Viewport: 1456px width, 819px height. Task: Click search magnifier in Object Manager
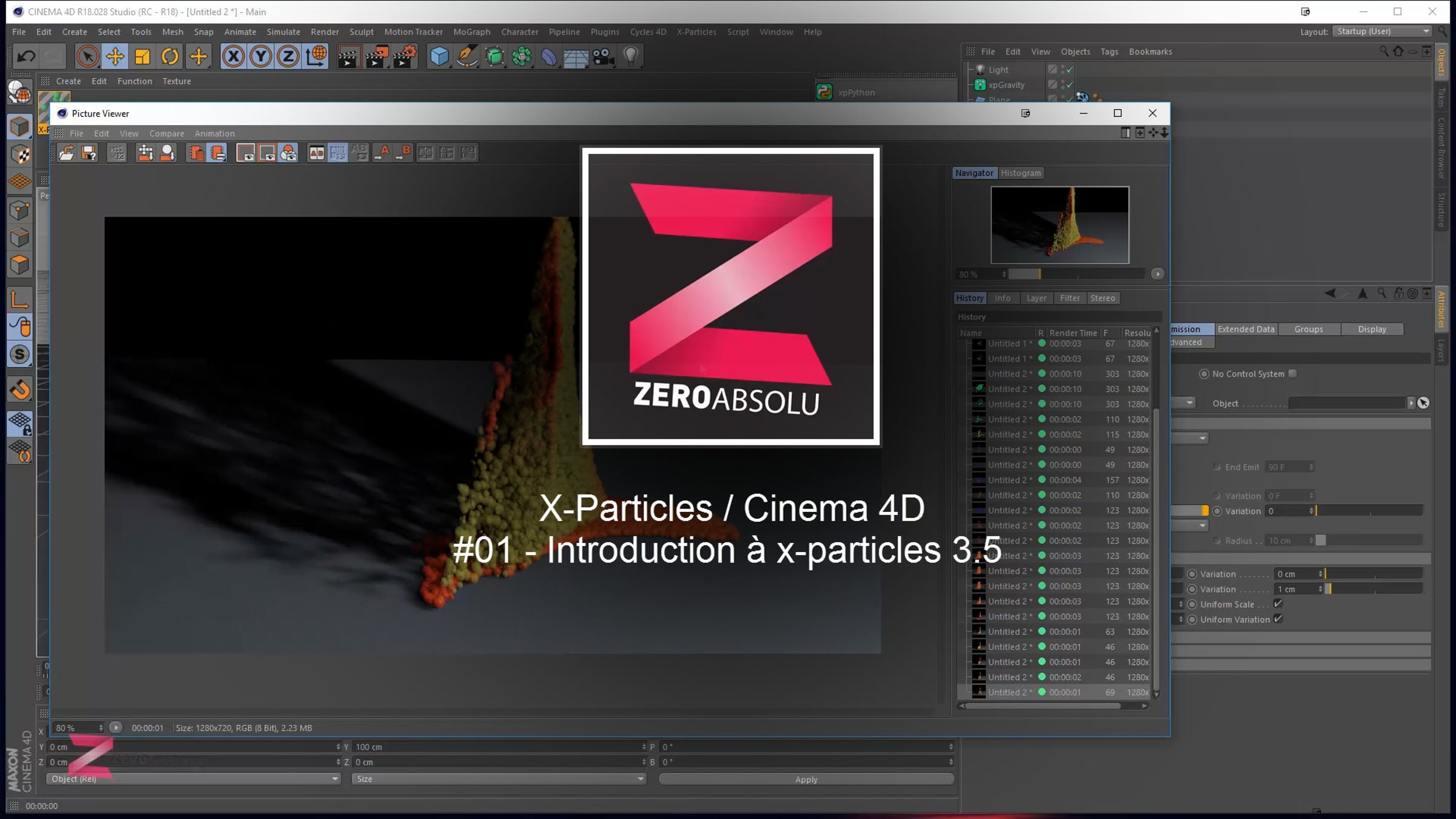click(1384, 52)
